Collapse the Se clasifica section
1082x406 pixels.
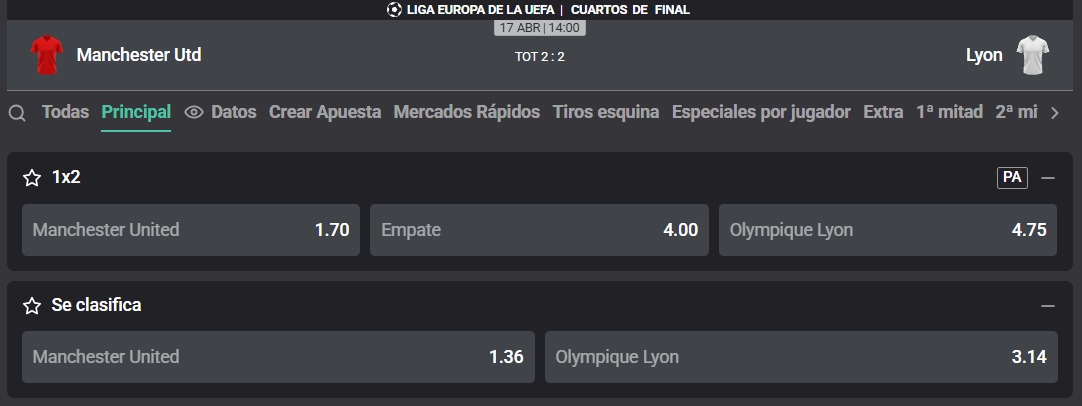point(1048,306)
